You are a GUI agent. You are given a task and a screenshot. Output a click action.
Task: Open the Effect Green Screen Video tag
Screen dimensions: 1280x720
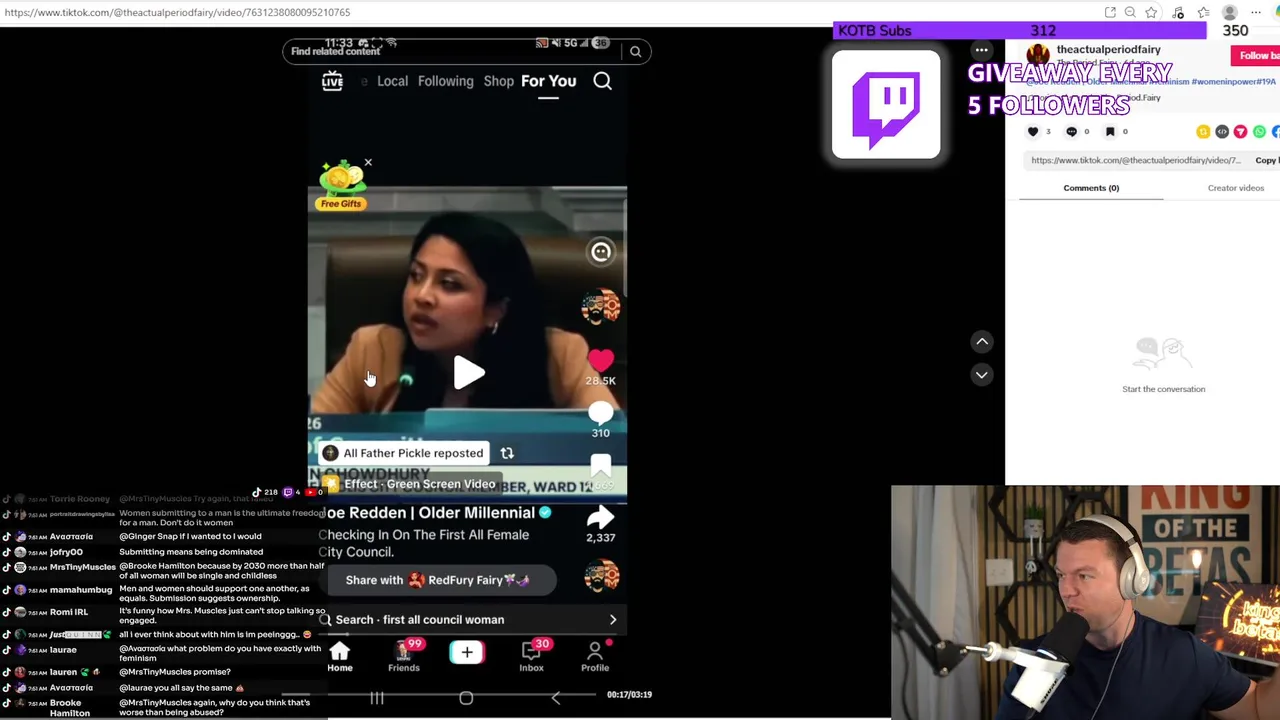[411, 484]
